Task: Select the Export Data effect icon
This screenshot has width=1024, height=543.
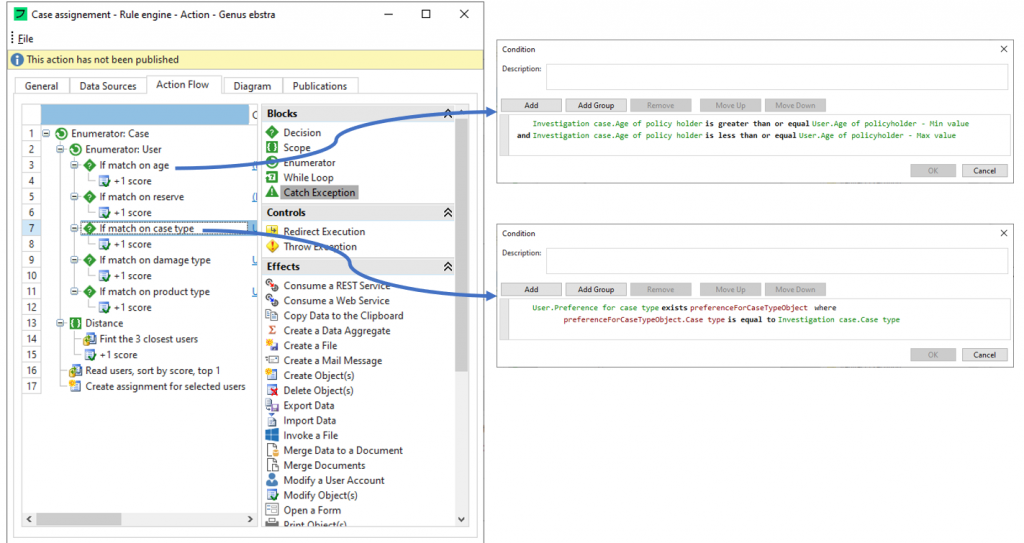Action: click(x=272, y=406)
